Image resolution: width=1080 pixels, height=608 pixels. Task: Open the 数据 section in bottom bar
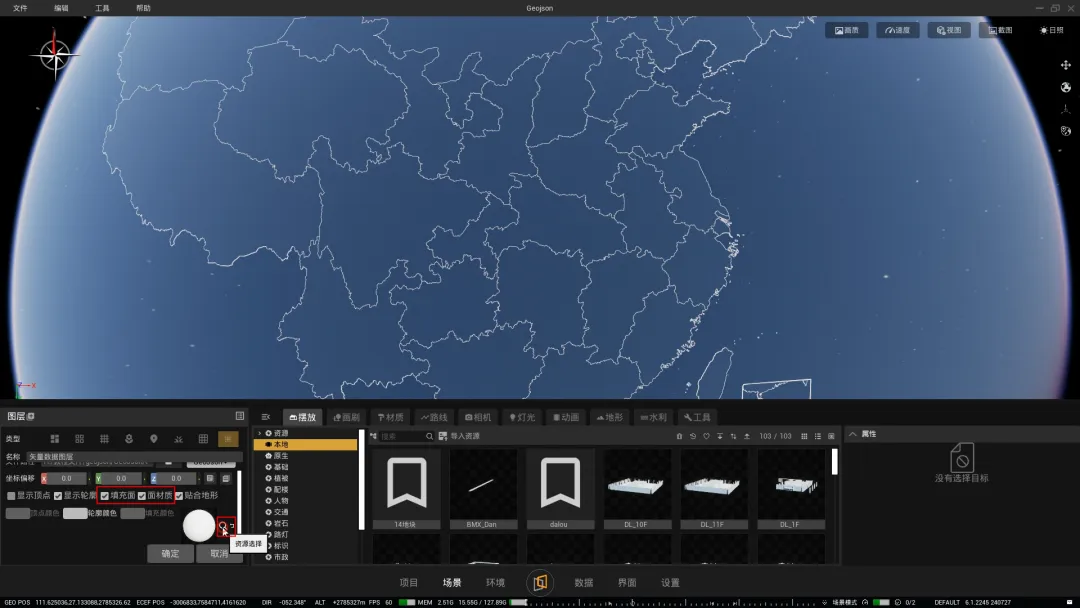pyautogui.click(x=583, y=583)
